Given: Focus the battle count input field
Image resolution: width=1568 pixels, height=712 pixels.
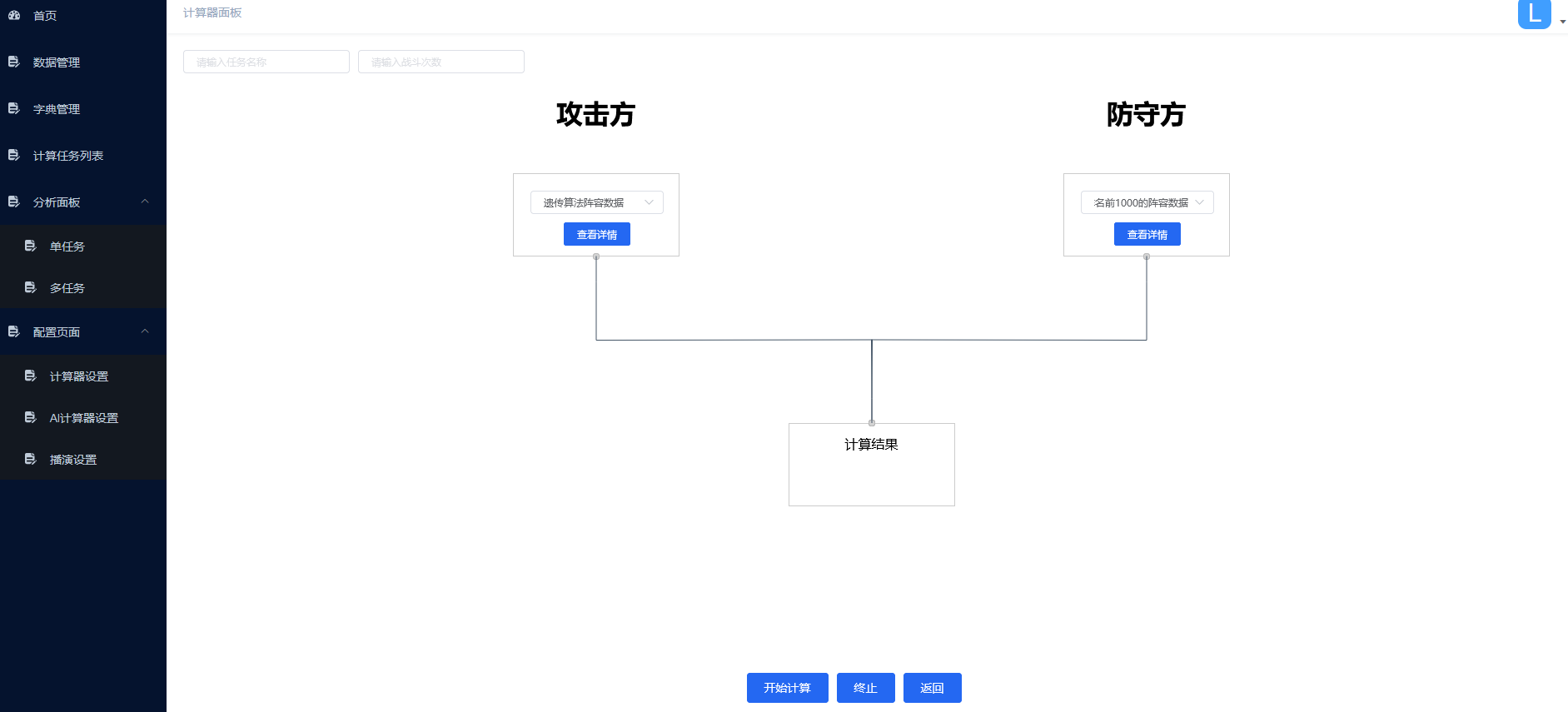Looking at the screenshot, I should 441,62.
